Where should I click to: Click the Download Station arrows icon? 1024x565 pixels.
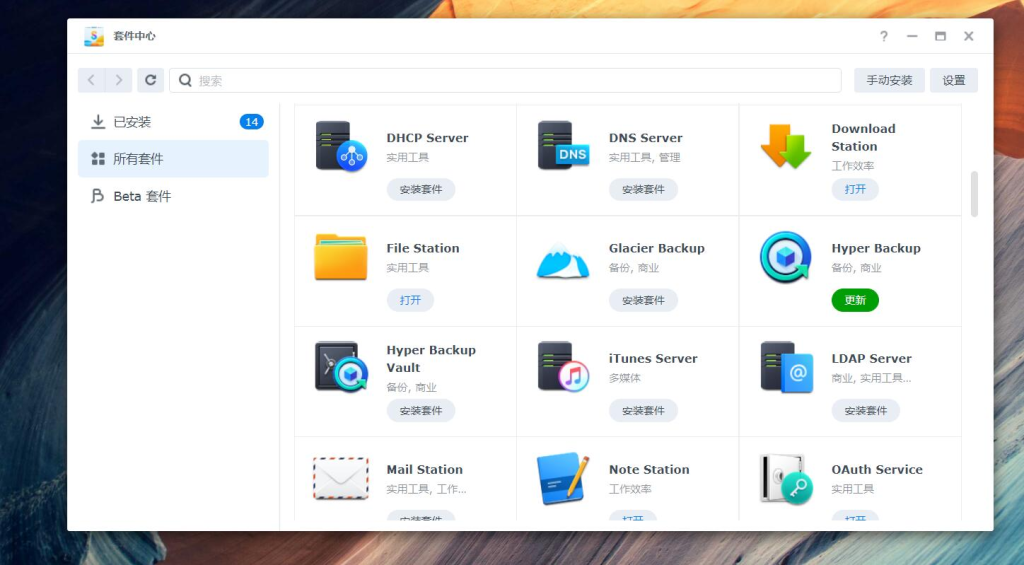point(786,146)
